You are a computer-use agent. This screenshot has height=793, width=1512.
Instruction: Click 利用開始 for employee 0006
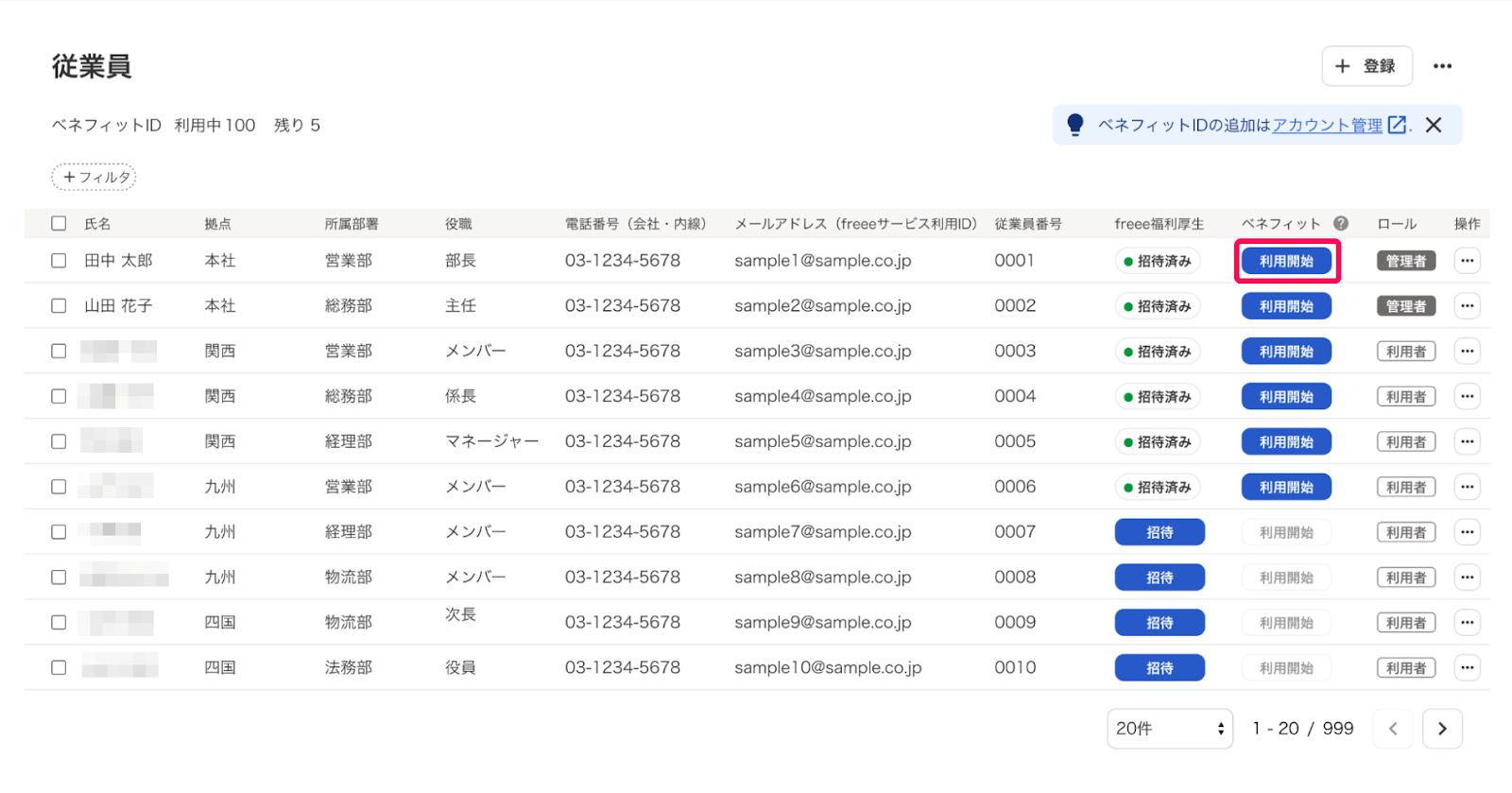pyautogui.click(x=1286, y=488)
